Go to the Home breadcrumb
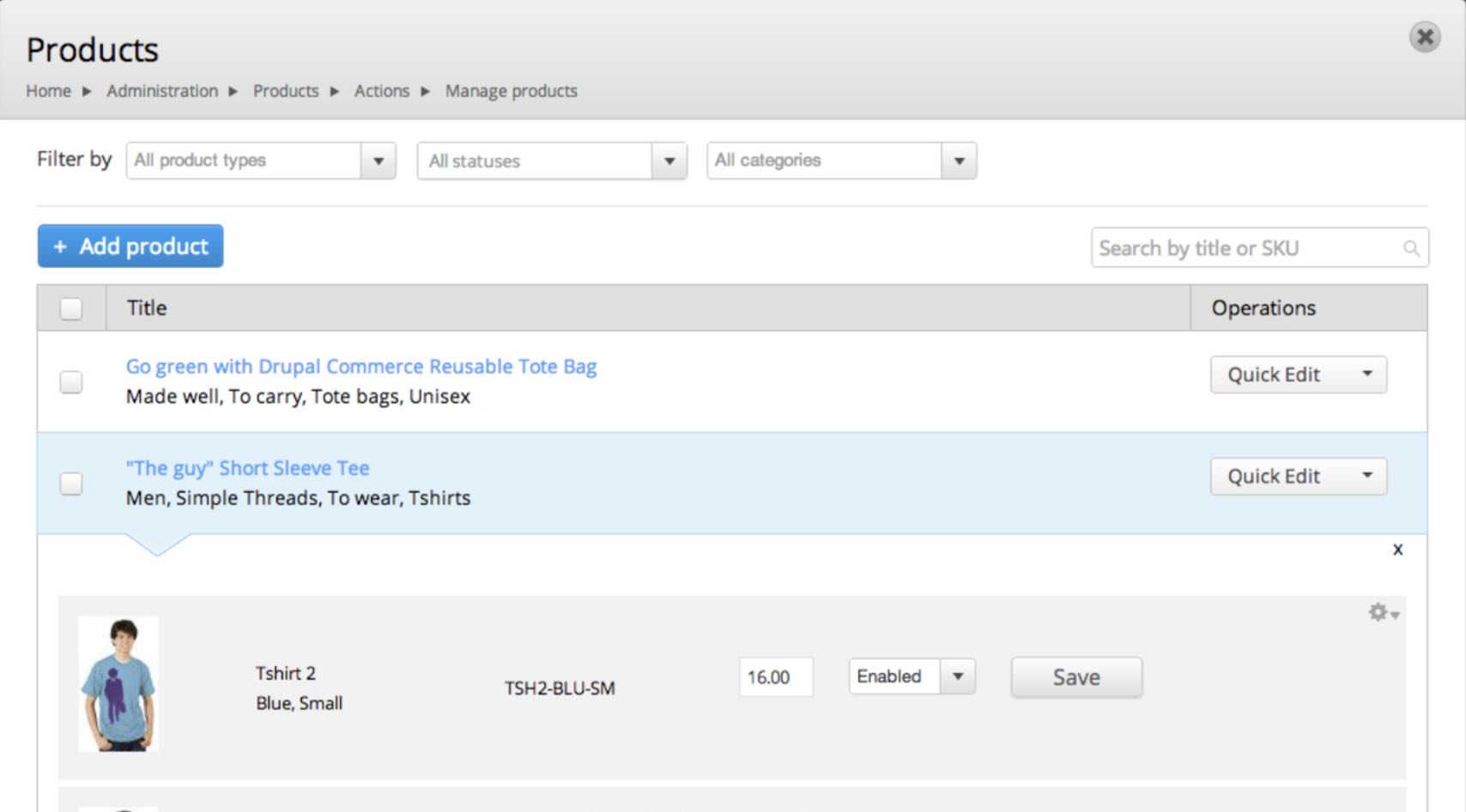Viewport: 1466px width, 812px height. coord(48,91)
